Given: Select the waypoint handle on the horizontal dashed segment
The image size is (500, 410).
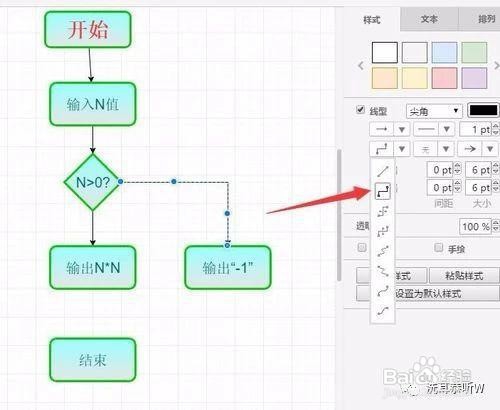Looking at the screenshot, I should point(174,181).
